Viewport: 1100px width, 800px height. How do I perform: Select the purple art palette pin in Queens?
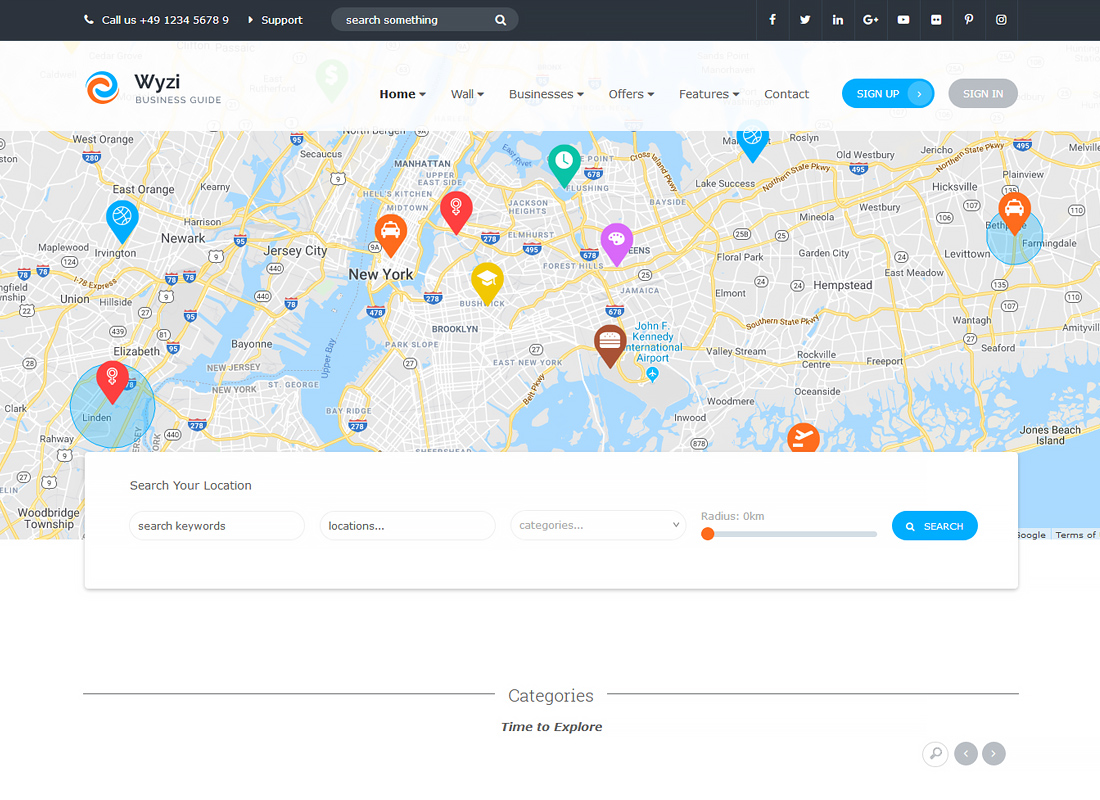coord(617,244)
